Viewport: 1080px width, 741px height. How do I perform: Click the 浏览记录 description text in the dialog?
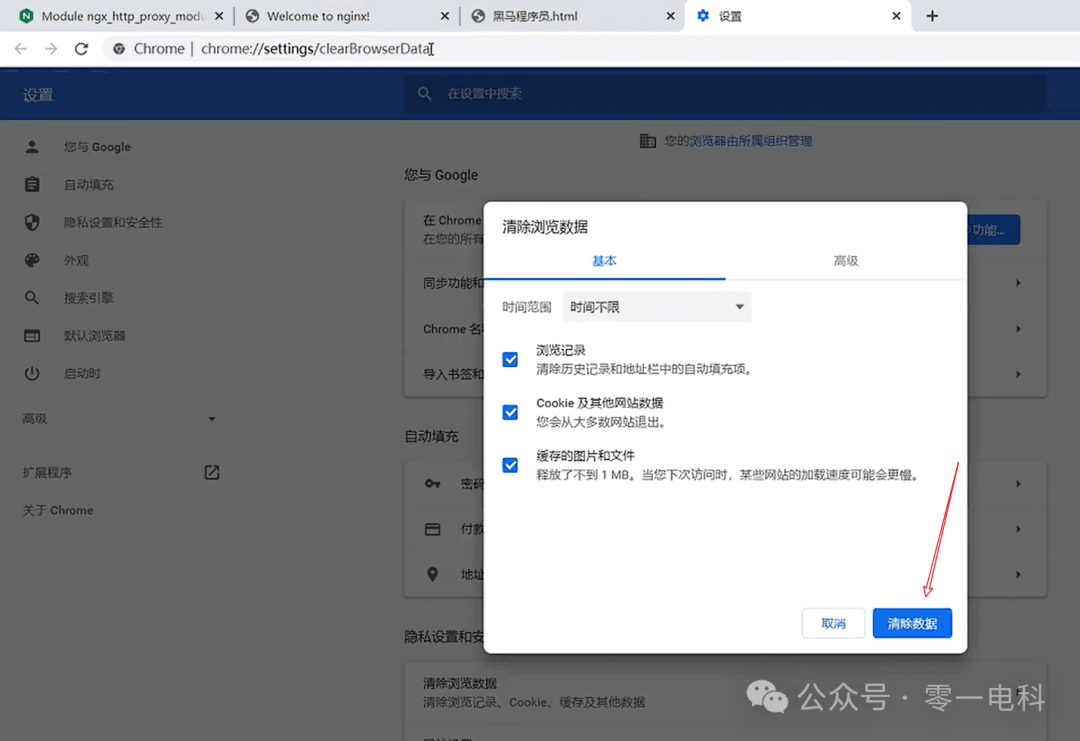click(x=643, y=369)
